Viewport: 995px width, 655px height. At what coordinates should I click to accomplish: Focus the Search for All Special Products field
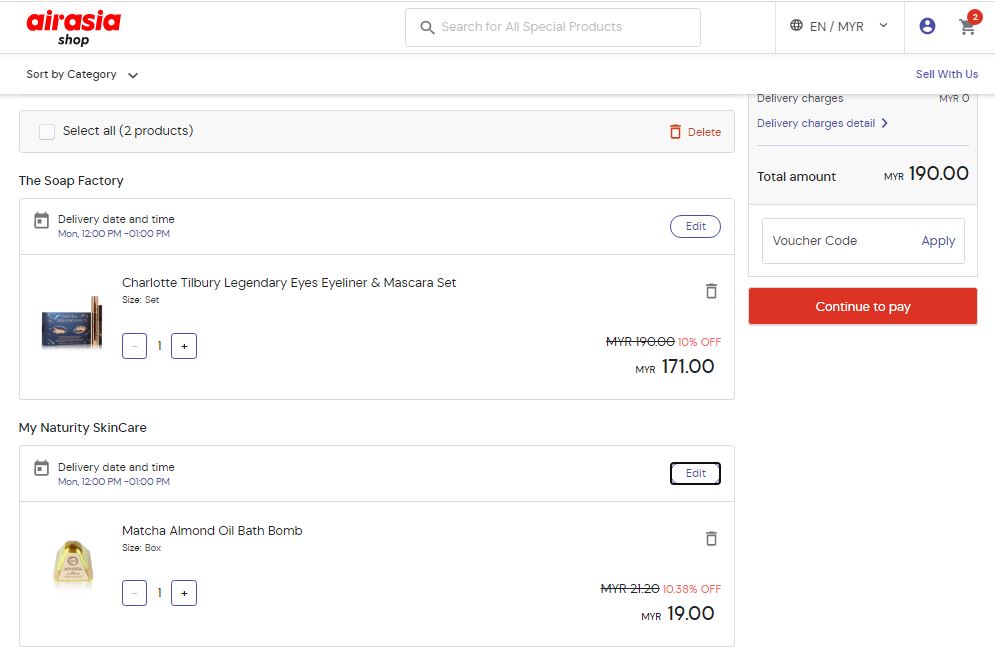553,27
